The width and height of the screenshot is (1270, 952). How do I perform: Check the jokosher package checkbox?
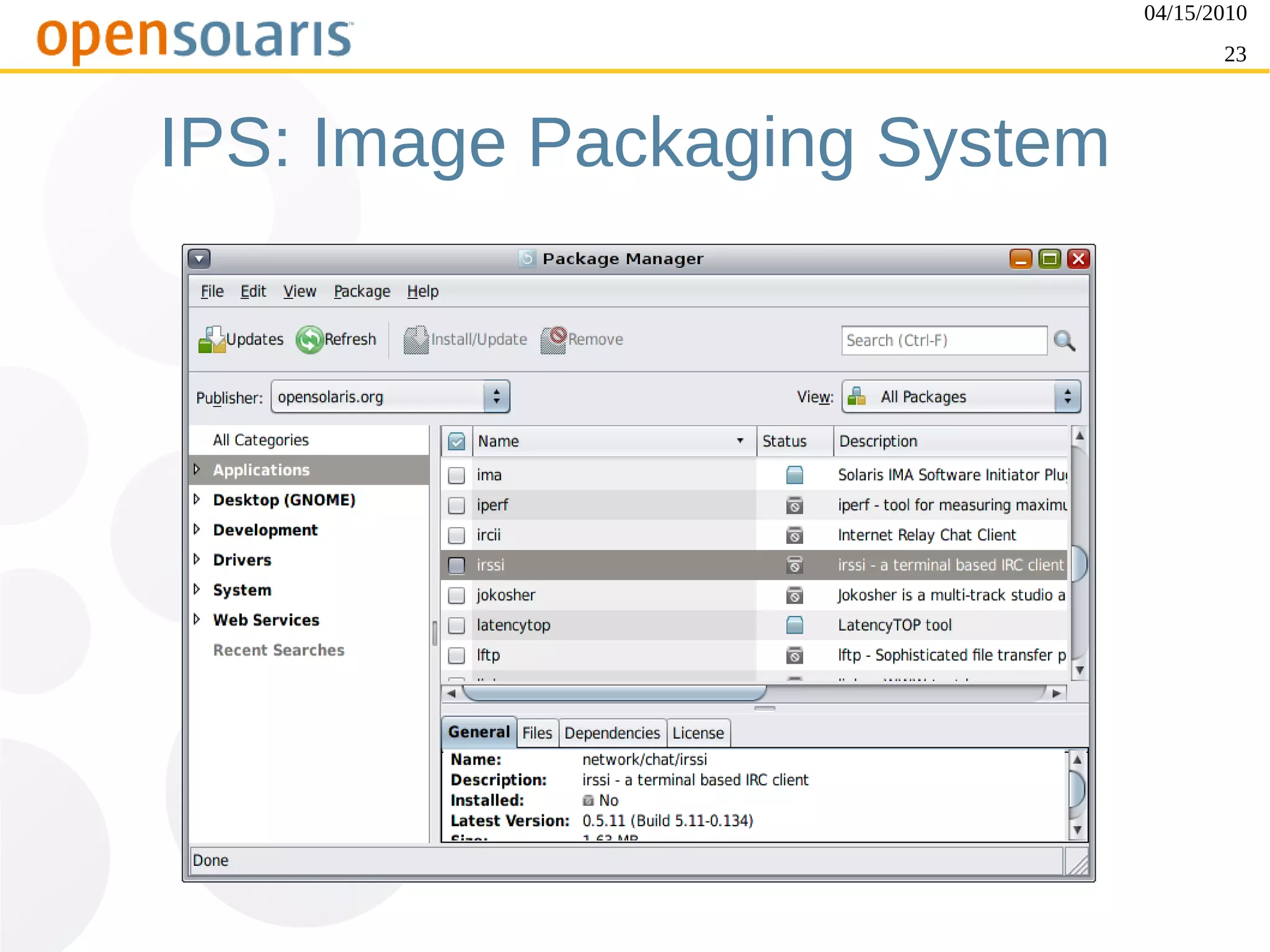click(x=456, y=595)
